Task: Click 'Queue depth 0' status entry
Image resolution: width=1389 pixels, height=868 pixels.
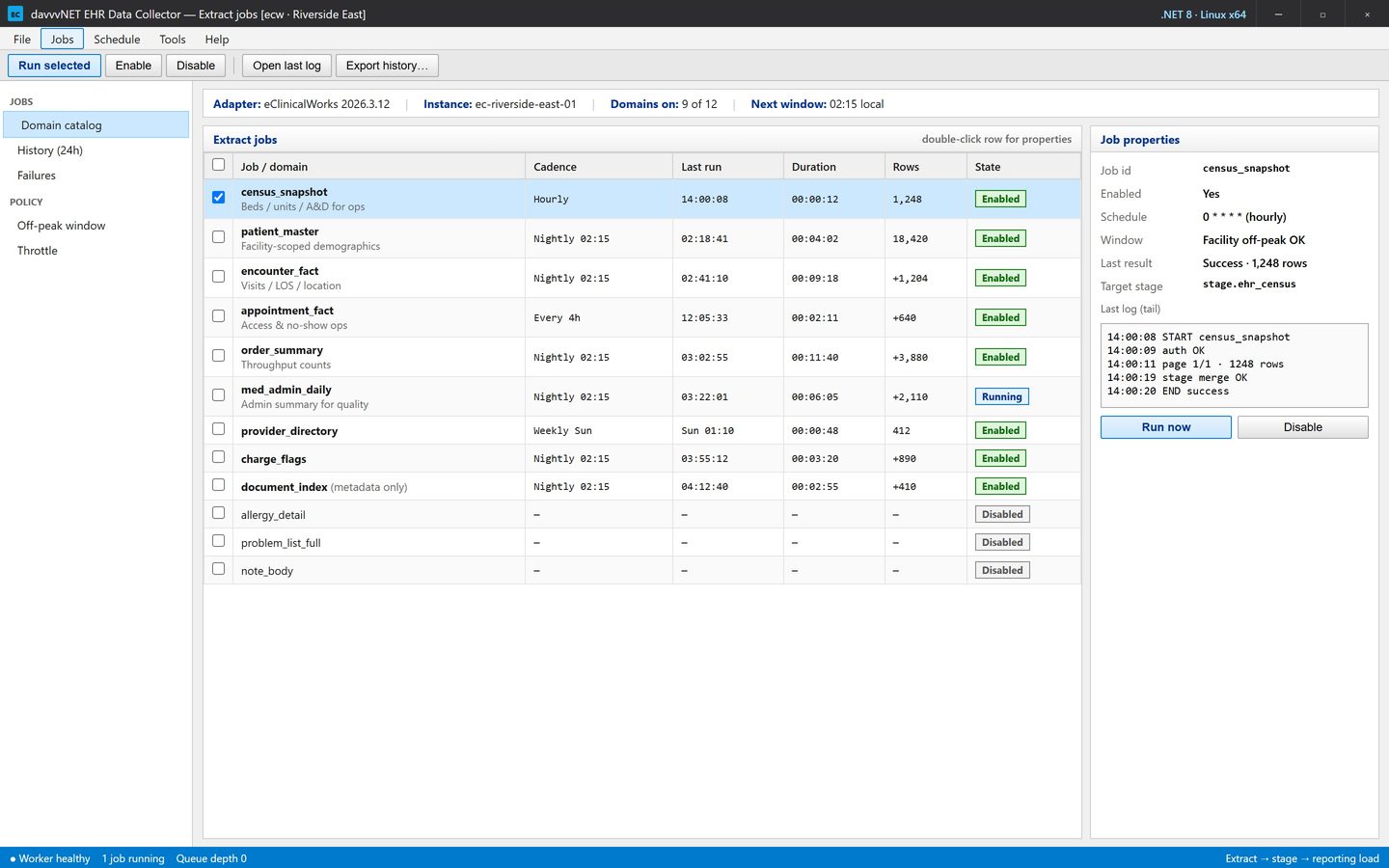Action: [211, 858]
